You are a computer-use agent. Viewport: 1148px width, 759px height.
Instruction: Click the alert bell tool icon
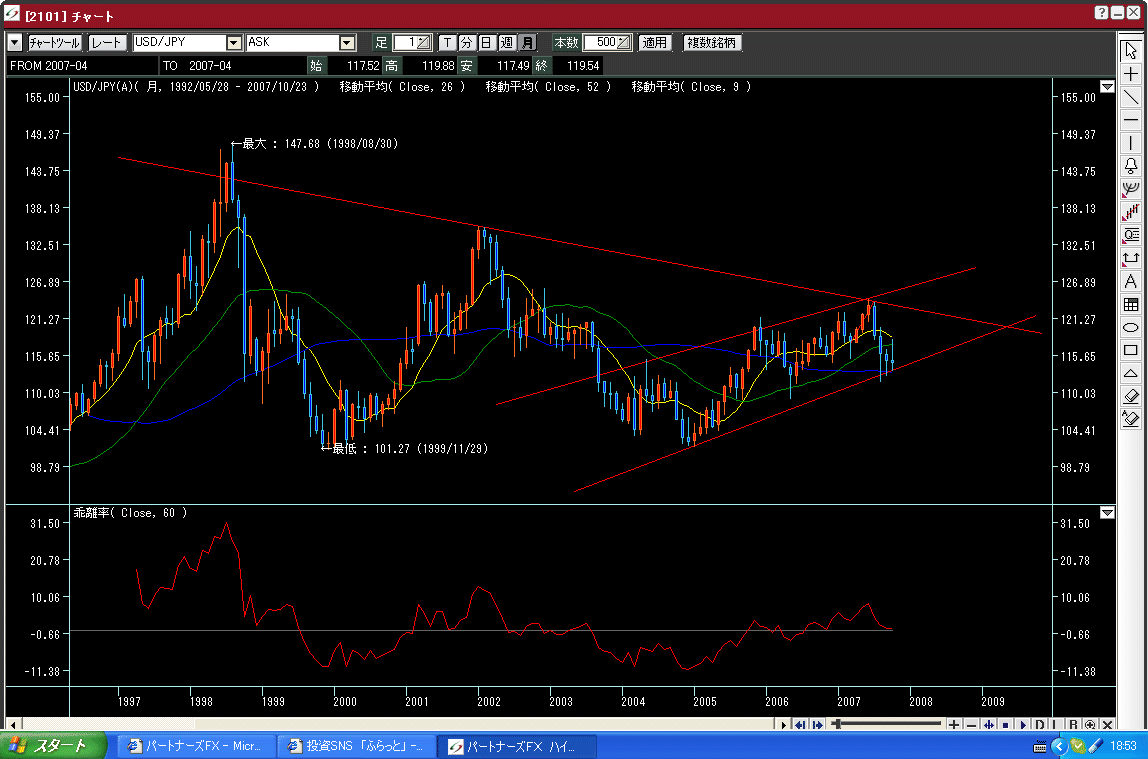pos(1131,166)
